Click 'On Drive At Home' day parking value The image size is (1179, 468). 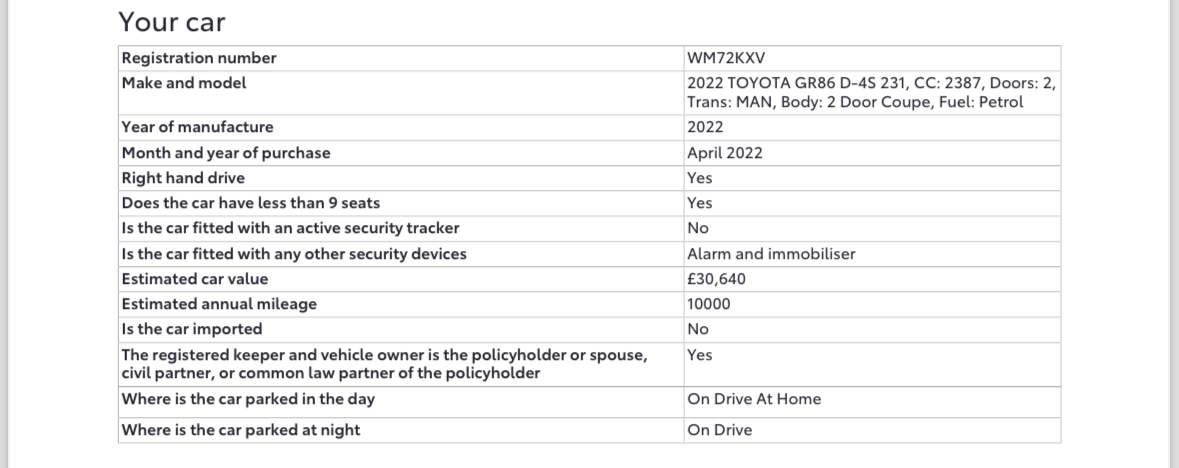click(753, 400)
